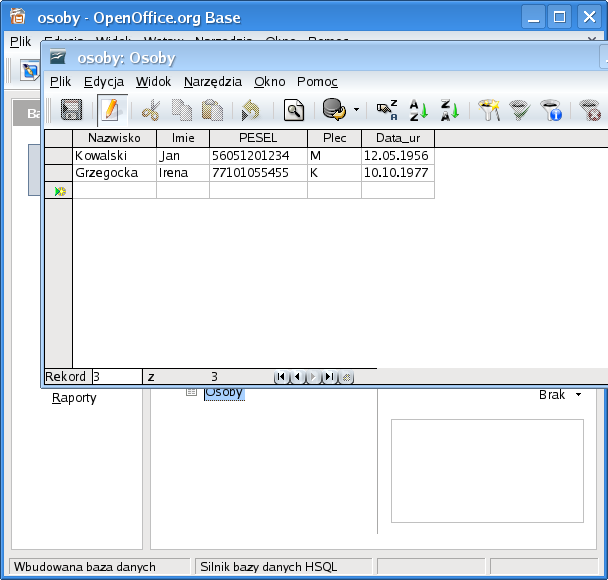Select the date cell 12.05.1956
Screen dimensions: 608x580
tap(398, 156)
